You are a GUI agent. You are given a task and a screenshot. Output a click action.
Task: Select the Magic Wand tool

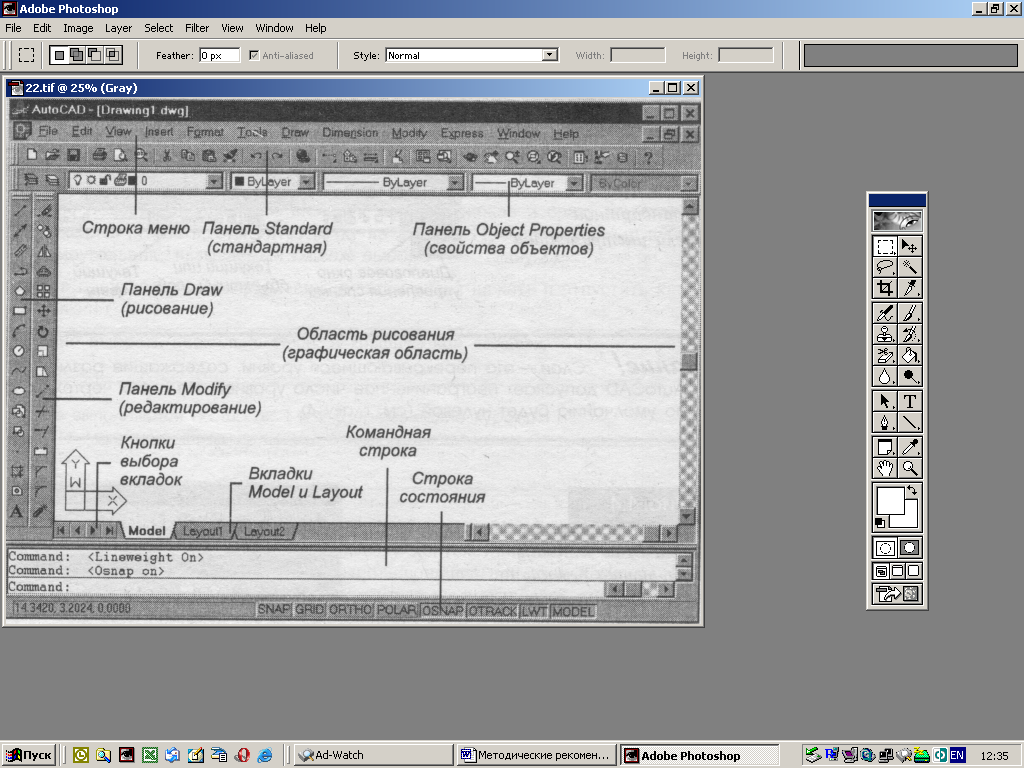pyautogui.click(x=909, y=267)
